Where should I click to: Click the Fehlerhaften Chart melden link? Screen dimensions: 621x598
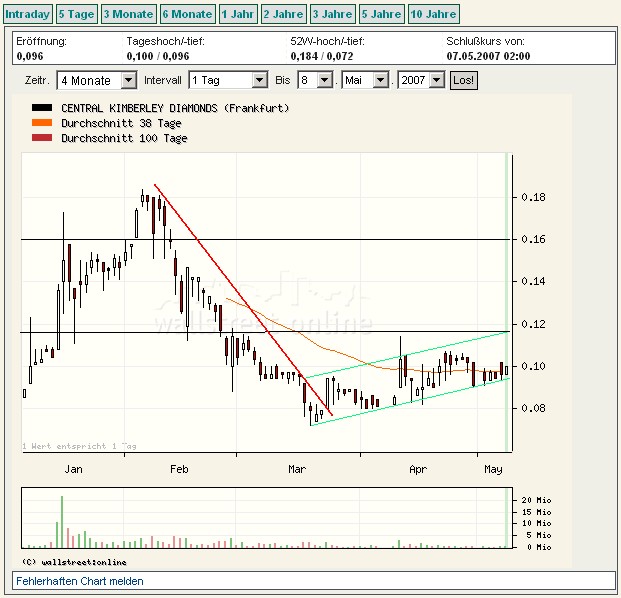80,581
